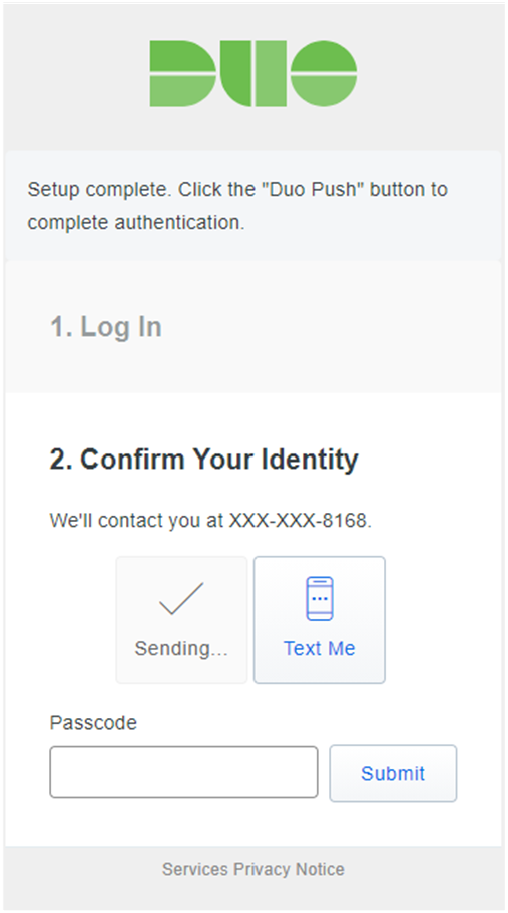Click the letter U in Duo logo
The height and width of the screenshot is (913, 508).
click(253, 73)
